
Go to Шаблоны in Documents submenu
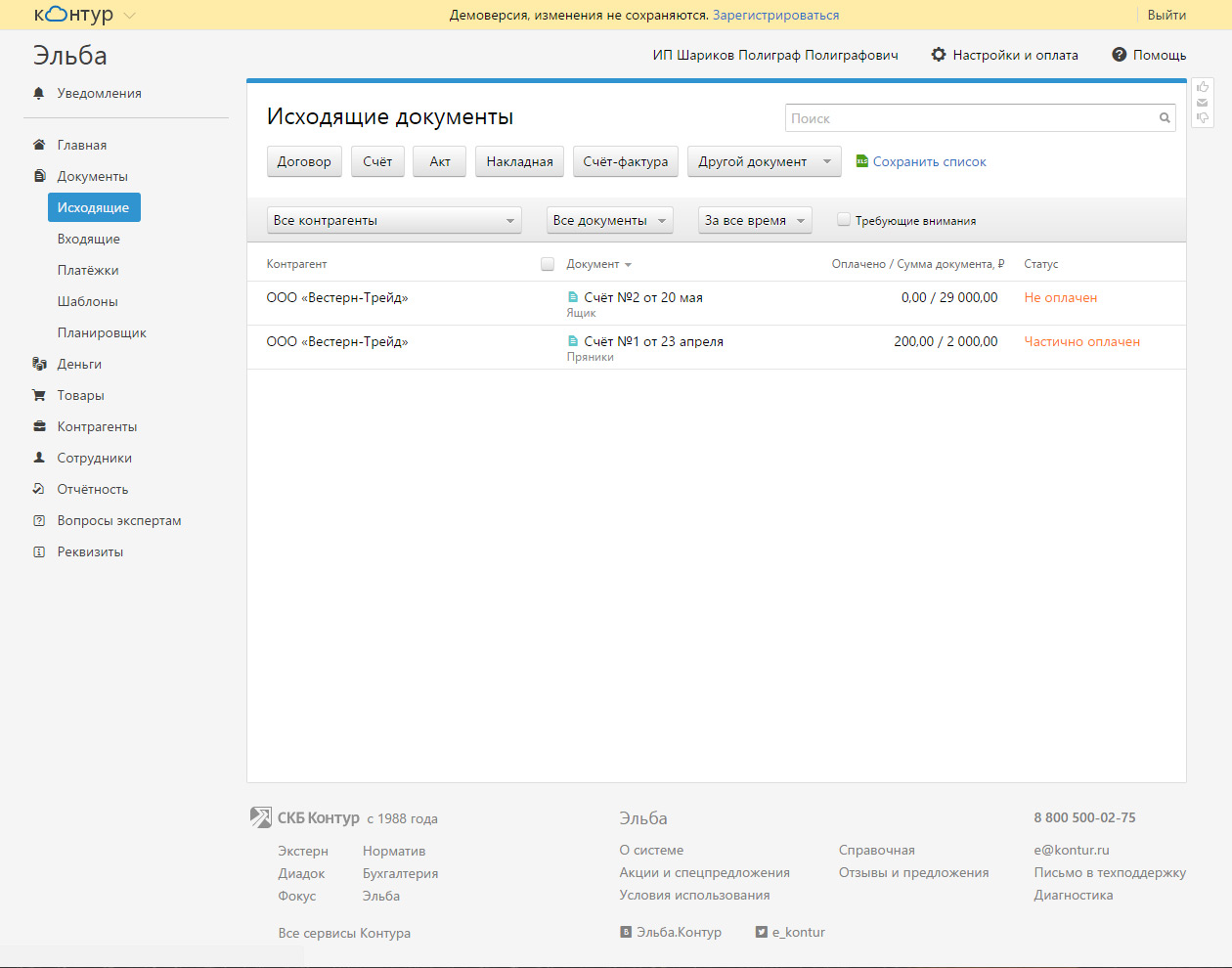(88, 301)
